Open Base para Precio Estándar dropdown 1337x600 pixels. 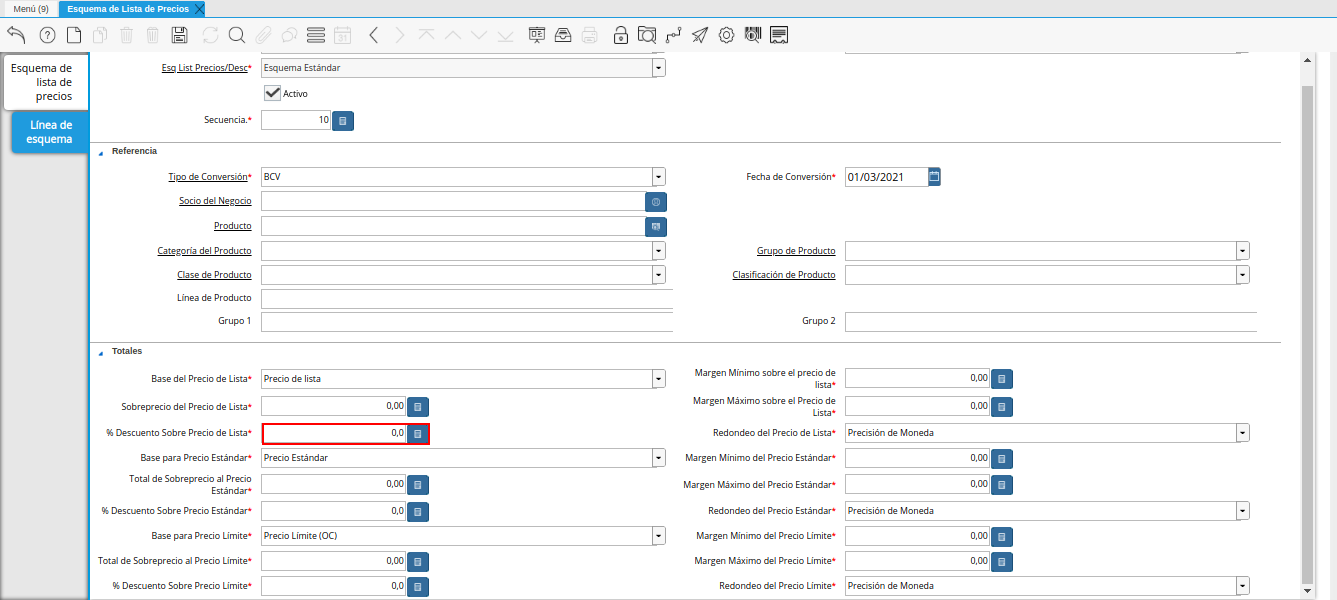[658, 458]
